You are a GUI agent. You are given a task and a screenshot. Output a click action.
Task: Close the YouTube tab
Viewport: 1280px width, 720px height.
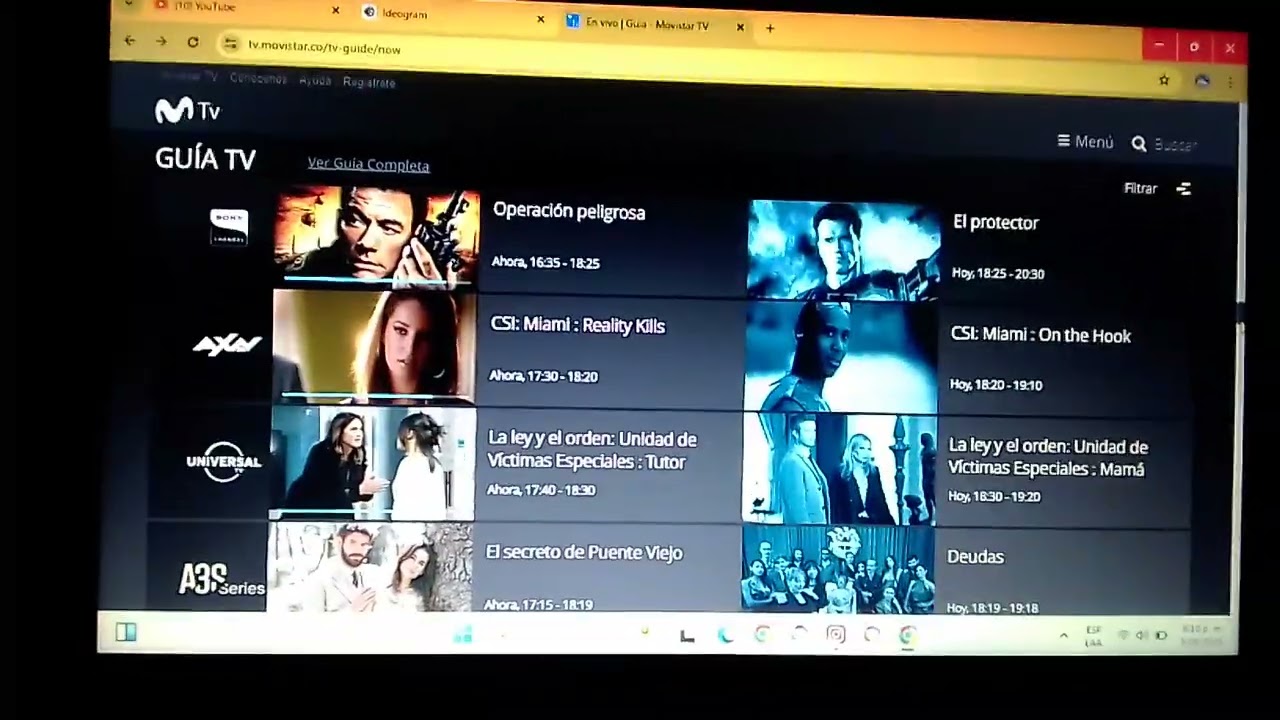(x=335, y=10)
